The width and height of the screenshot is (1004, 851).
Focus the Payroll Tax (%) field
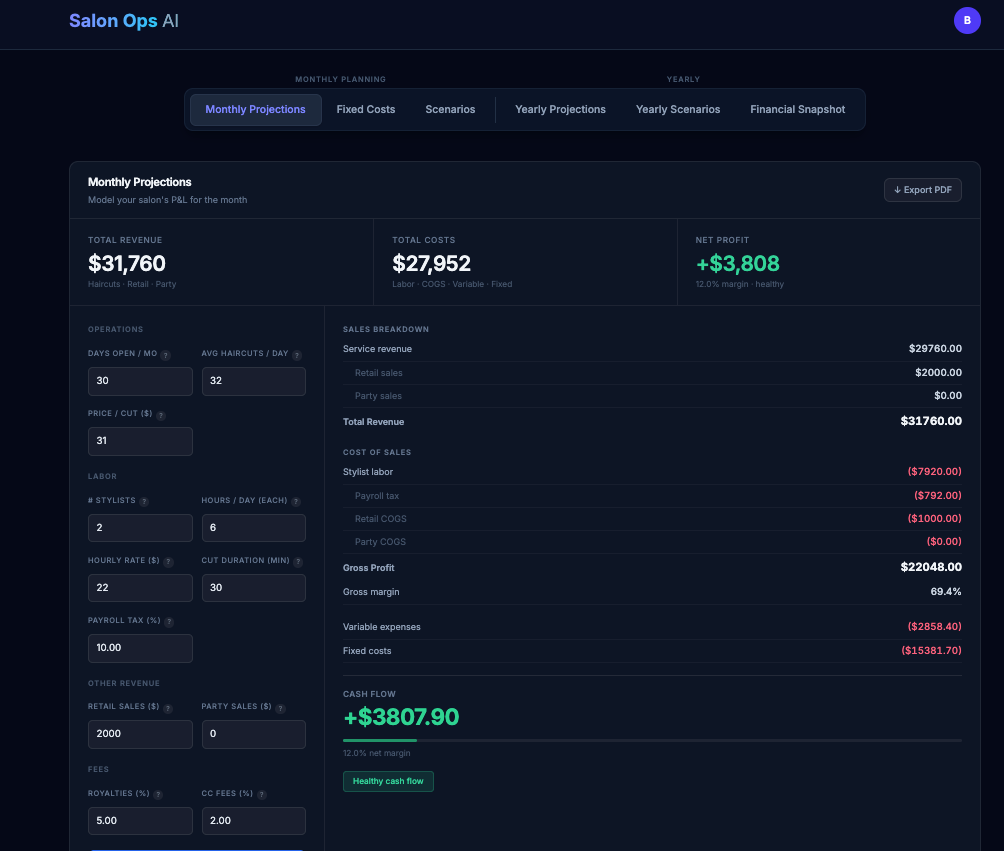click(140, 648)
